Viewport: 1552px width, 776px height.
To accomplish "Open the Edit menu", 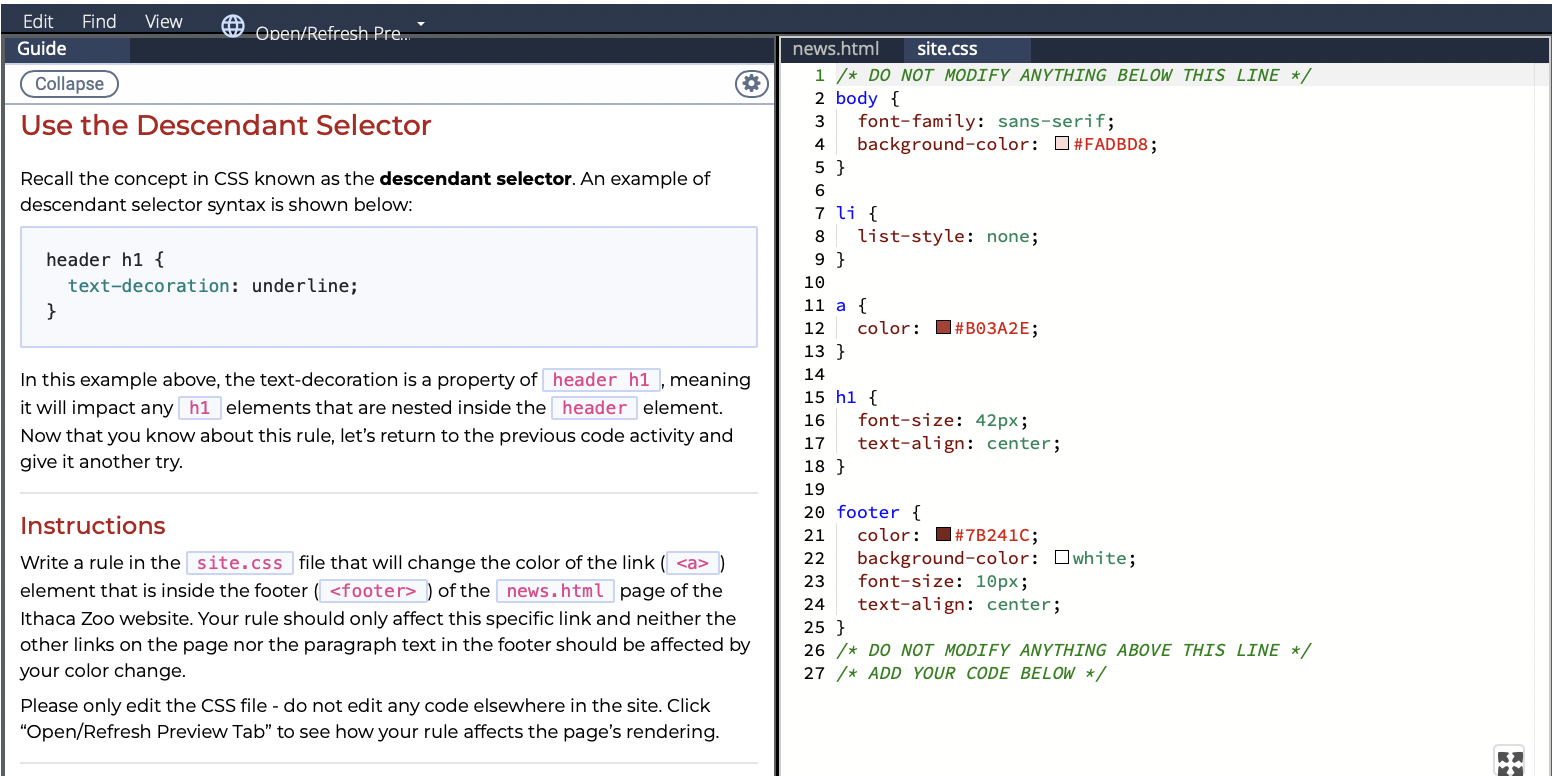I will pos(37,20).
